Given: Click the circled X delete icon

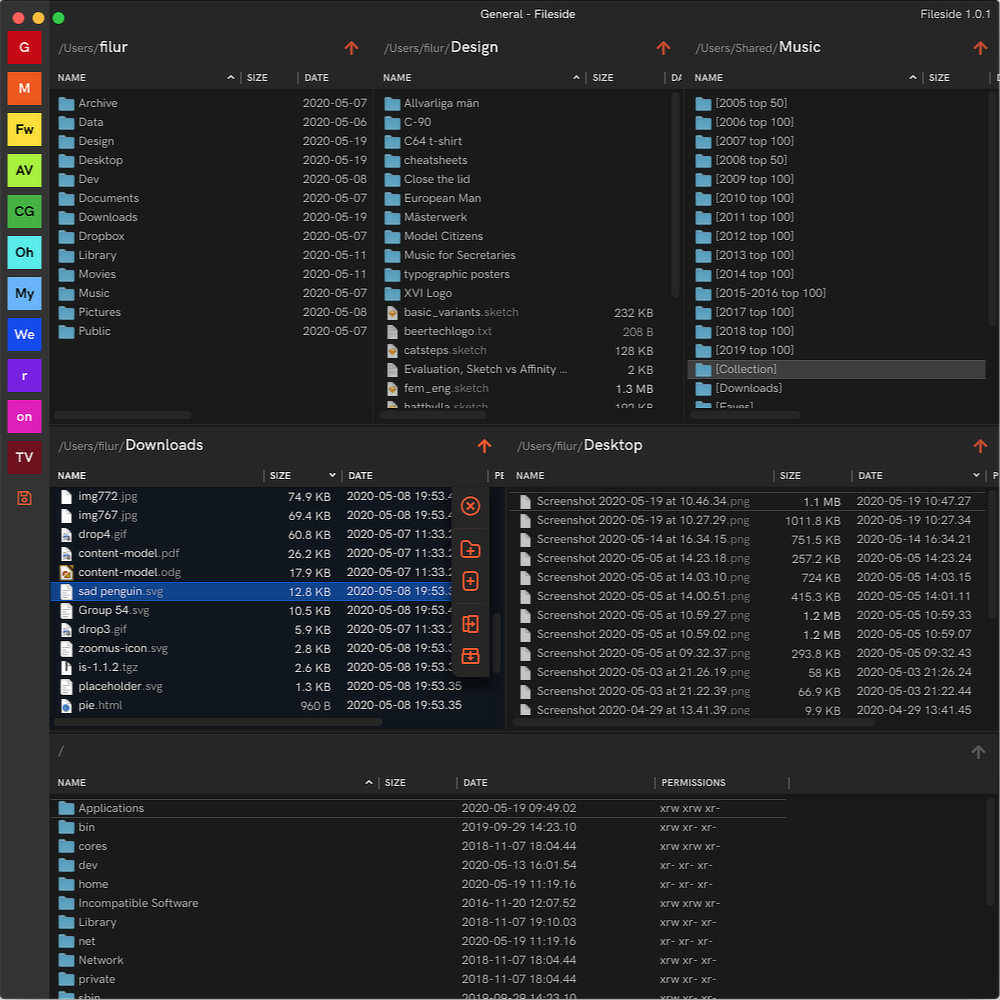Looking at the screenshot, I should pos(471,506).
